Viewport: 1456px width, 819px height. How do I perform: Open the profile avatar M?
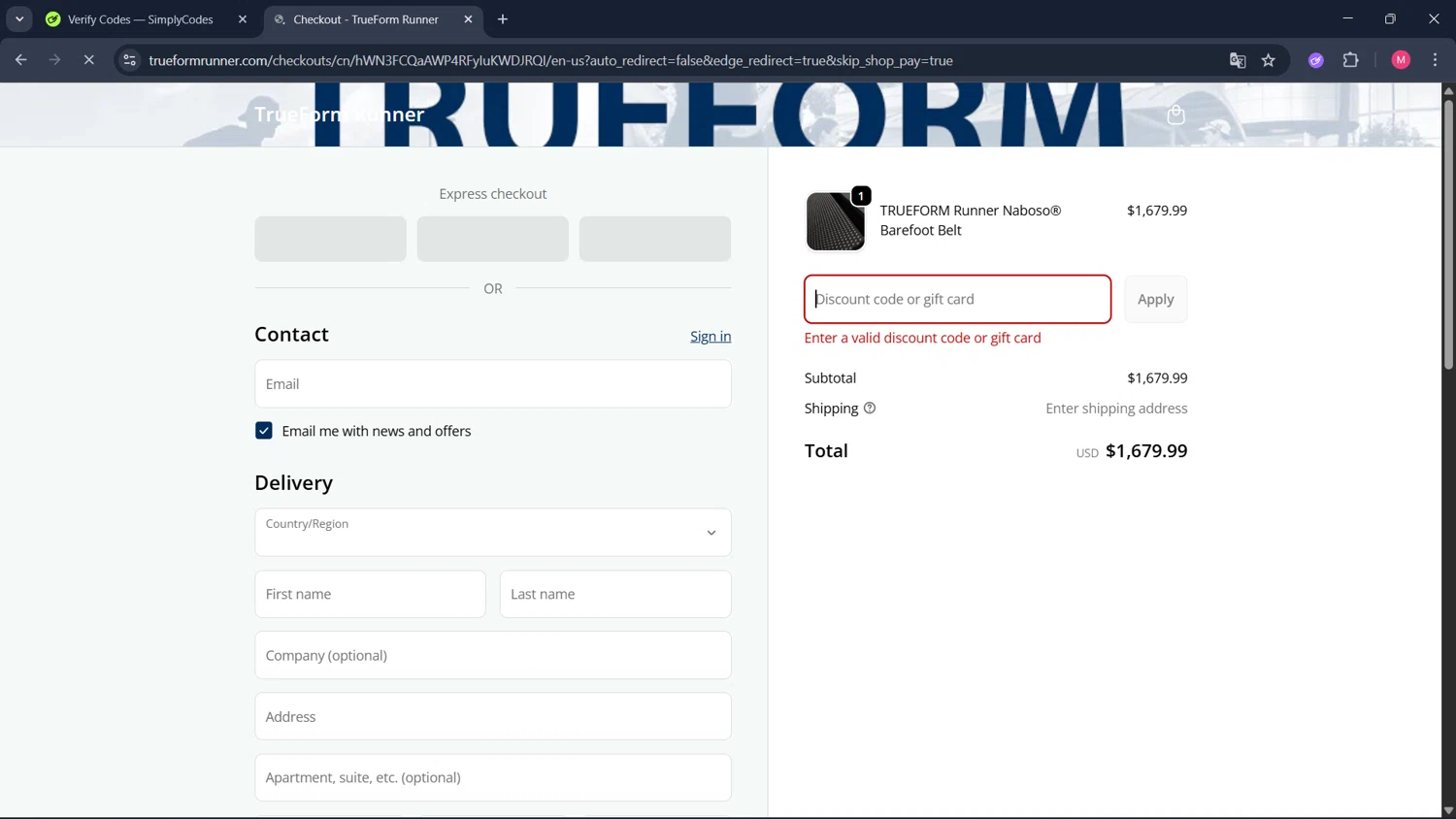pos(1401,60)
